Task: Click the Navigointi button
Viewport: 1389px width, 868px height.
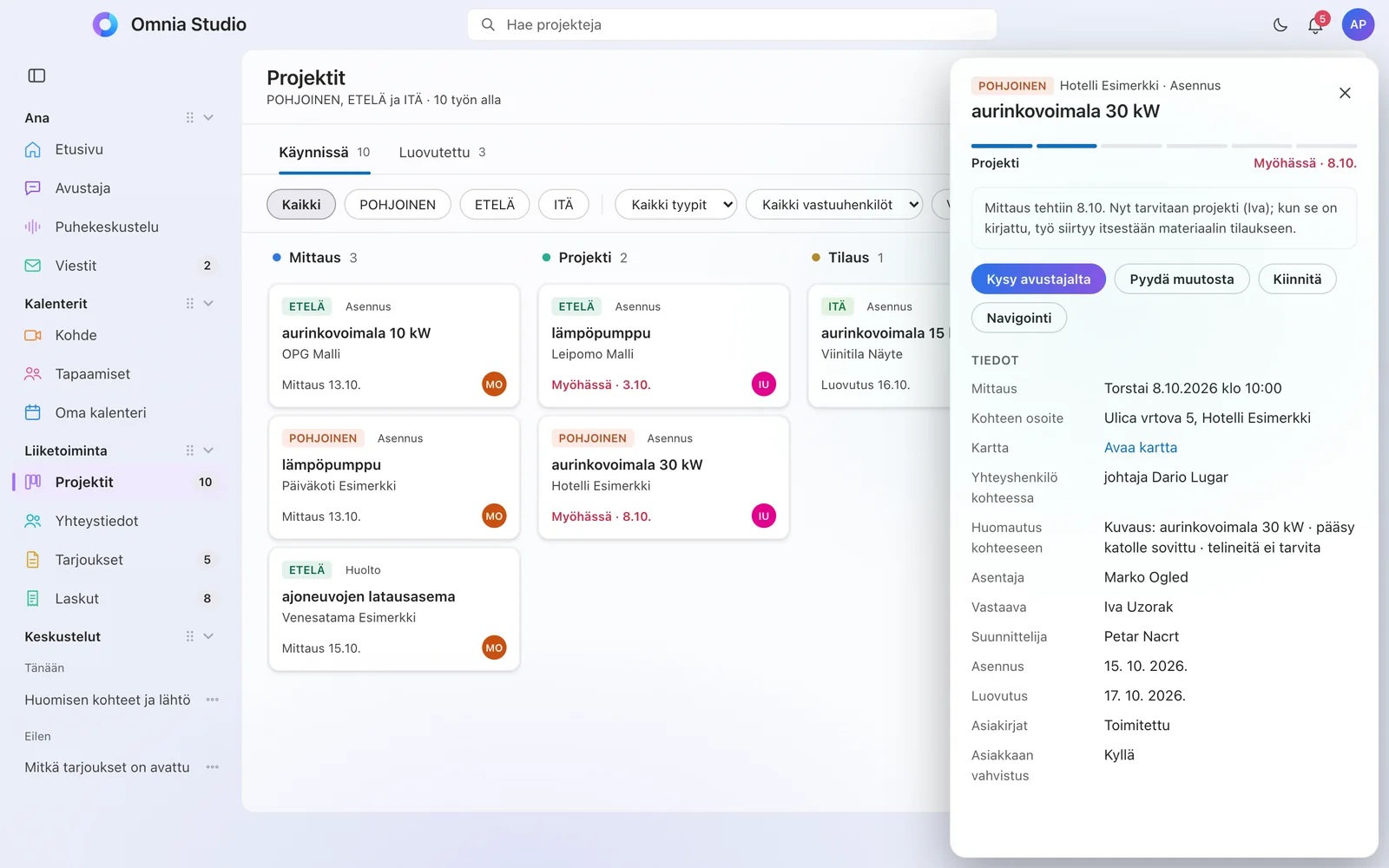Action: (1019, 318)
